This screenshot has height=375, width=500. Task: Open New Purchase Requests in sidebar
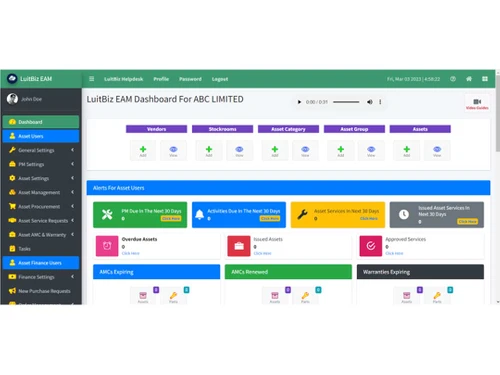point(41,291)
